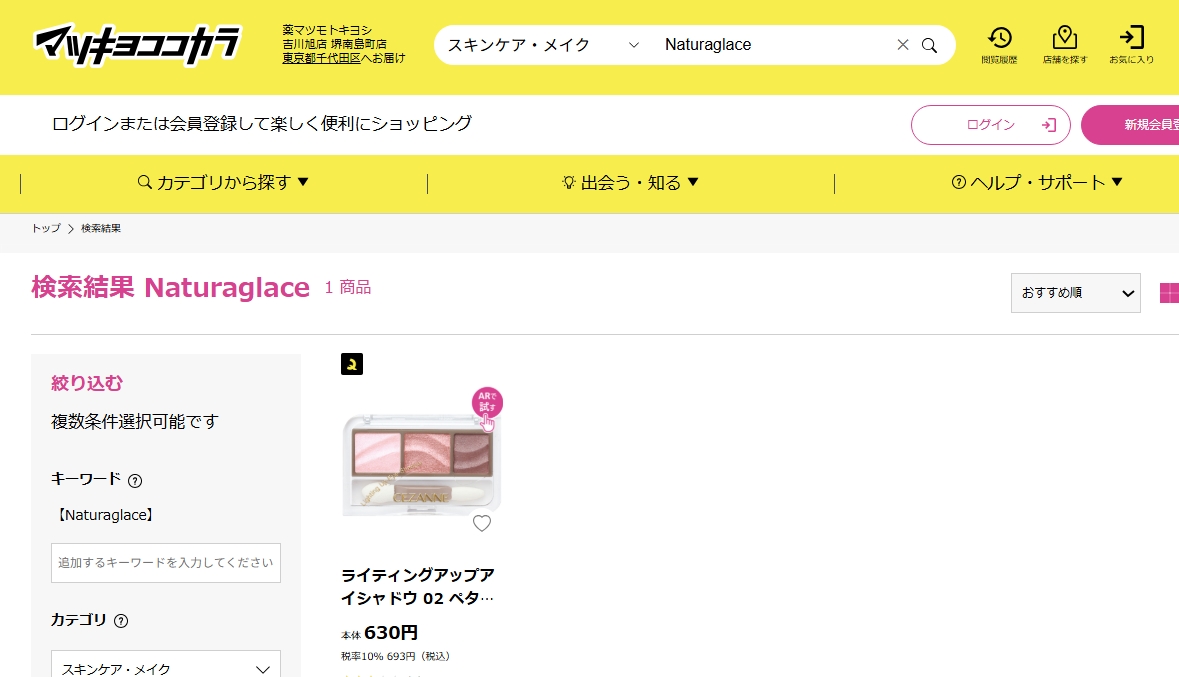Click the black badge icon above product
Viewport: 1179px width, 677px height.
pos(352,364)
